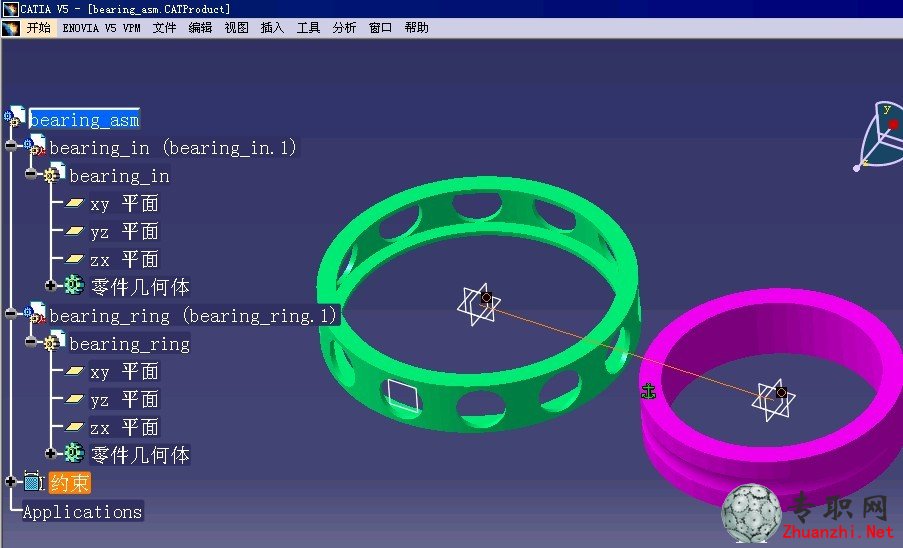903x548 pixels.
Task: Select xy 平面 label under bearing_in
Action: (124, 203)
